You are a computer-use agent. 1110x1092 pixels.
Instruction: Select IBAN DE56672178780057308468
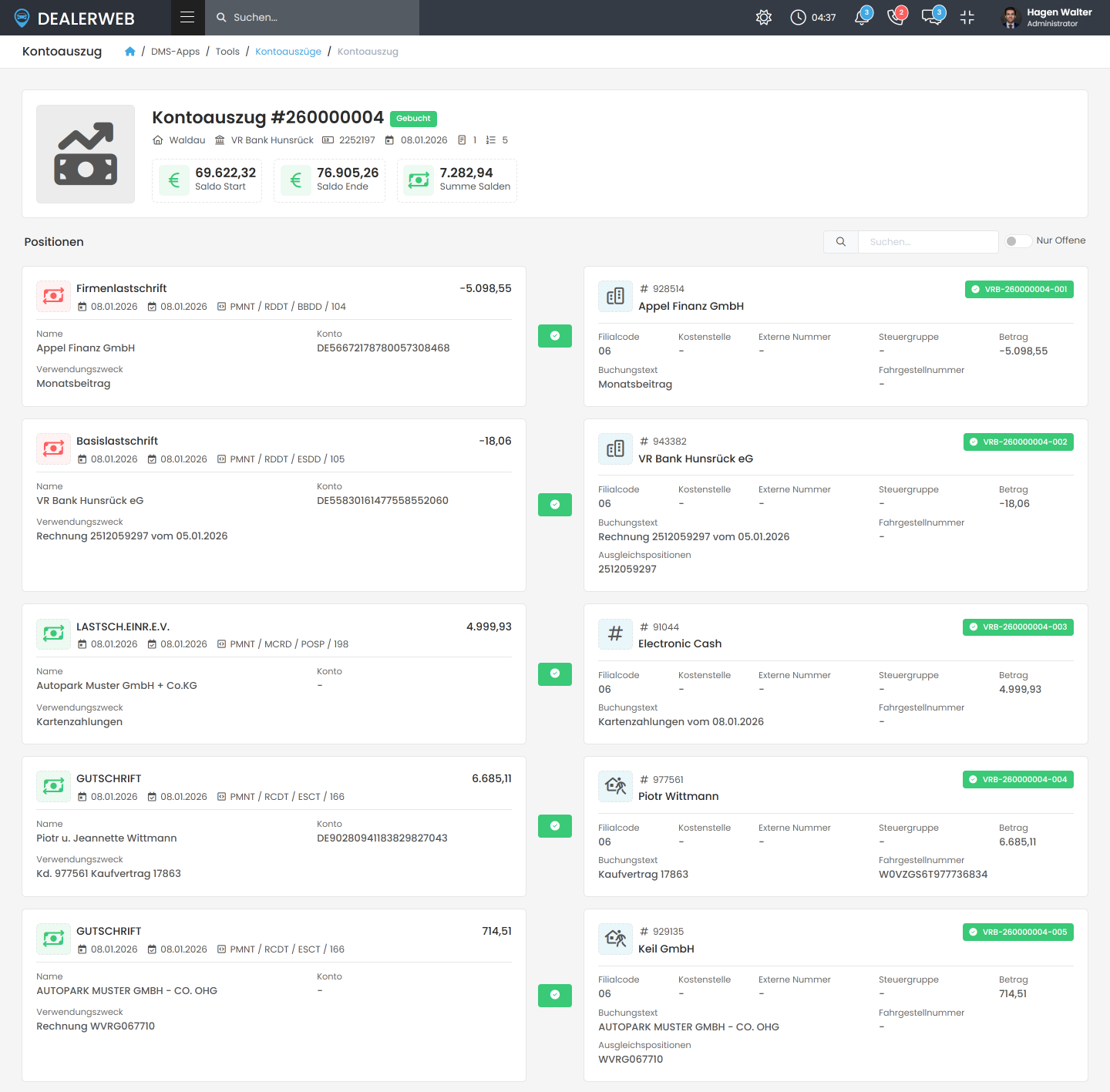(x=383, y=348)
